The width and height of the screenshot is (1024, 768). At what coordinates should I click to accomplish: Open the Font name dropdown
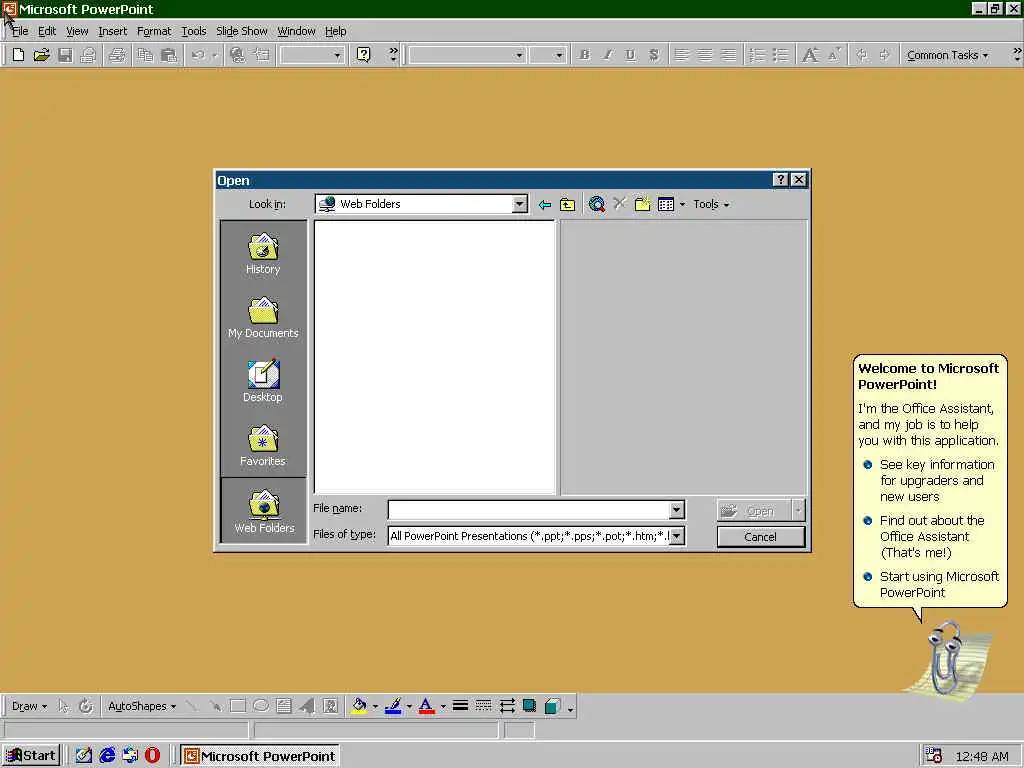[x=519, y=56]
